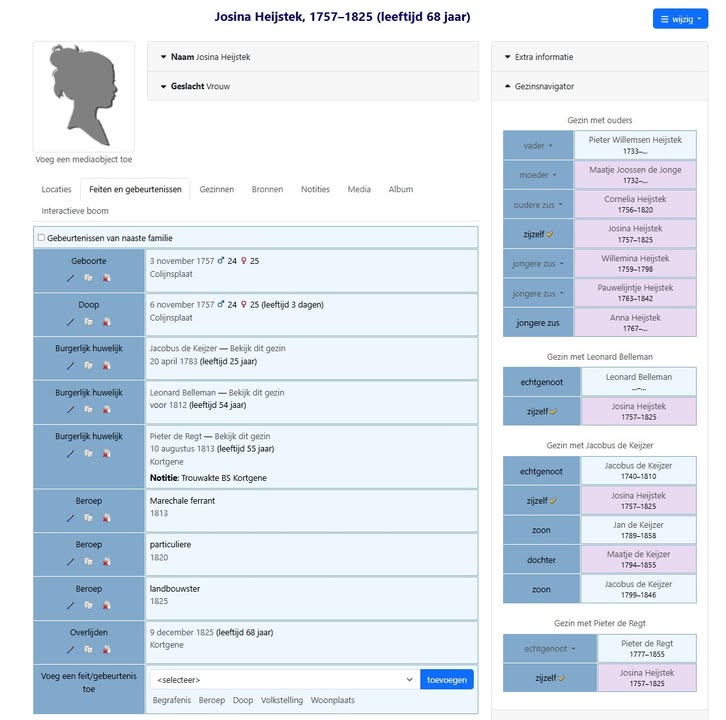The image size is (726, 720).
Task: Delete marriage event with Jacobus de Keijzer
Action: (106, 366)
